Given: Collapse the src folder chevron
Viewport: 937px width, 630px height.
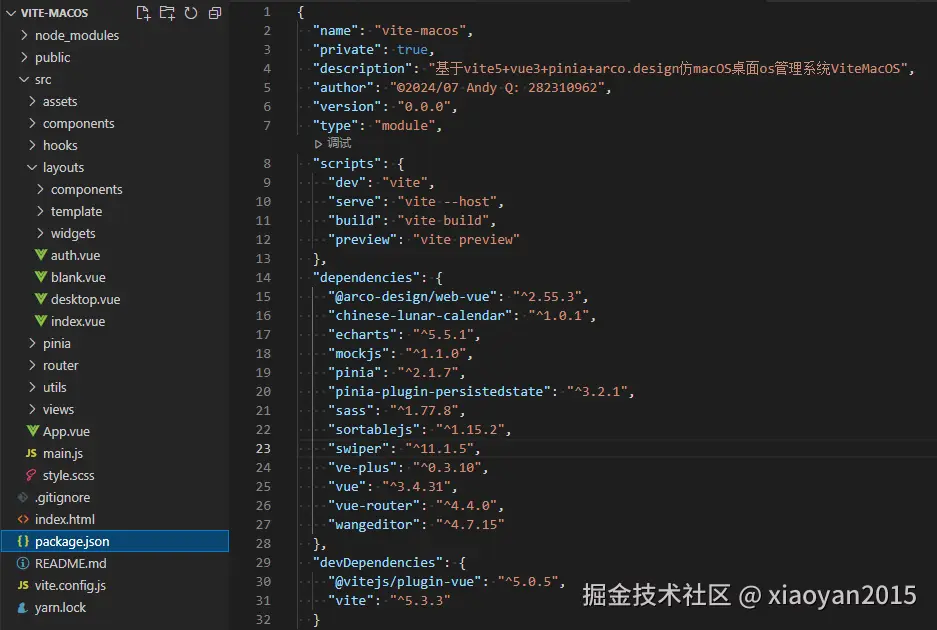Looking at the screenshot, I should pyautogui.click(x=24, y=79).
